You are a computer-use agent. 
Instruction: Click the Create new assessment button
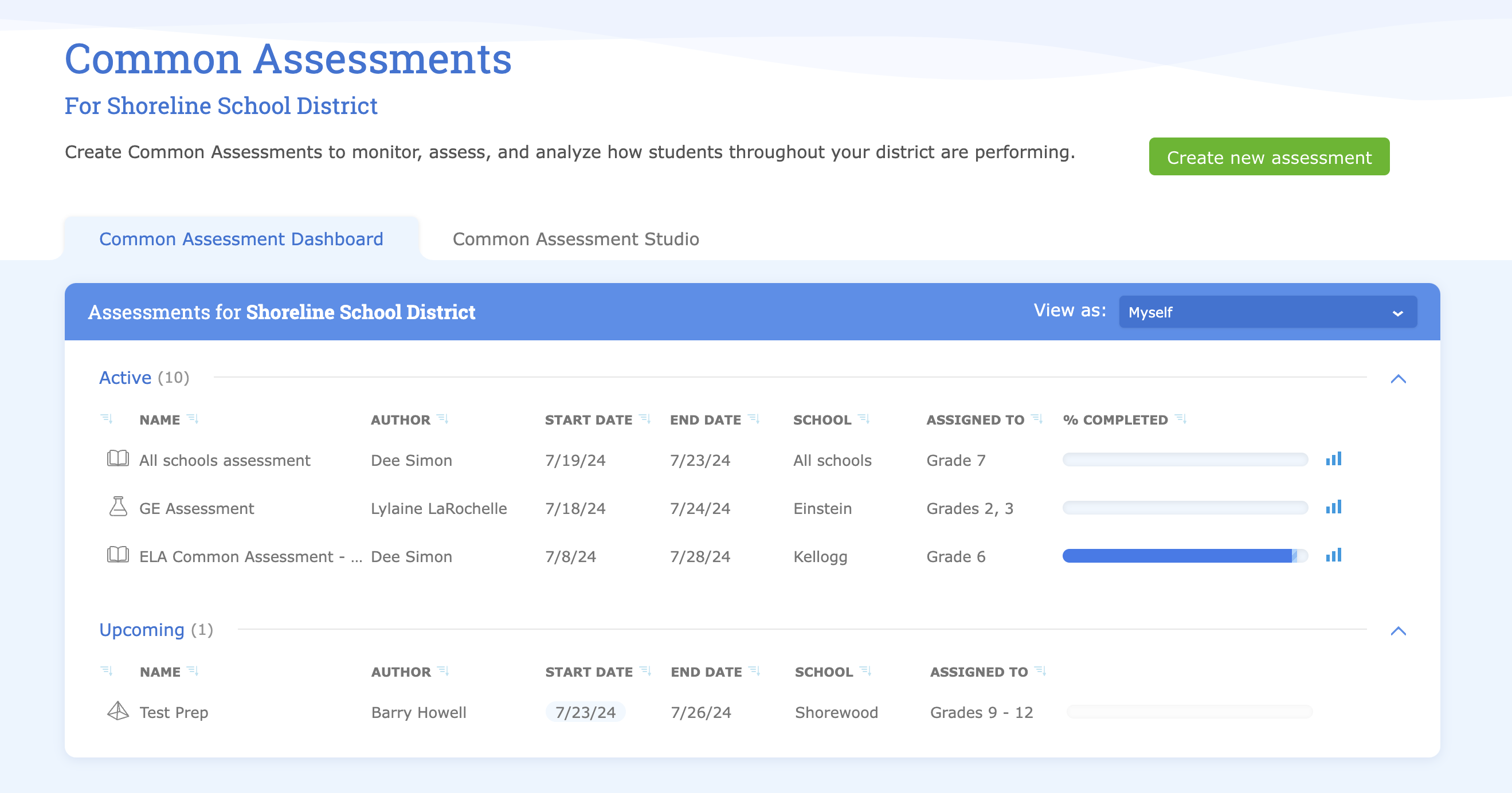click(x=1268, y=157)
